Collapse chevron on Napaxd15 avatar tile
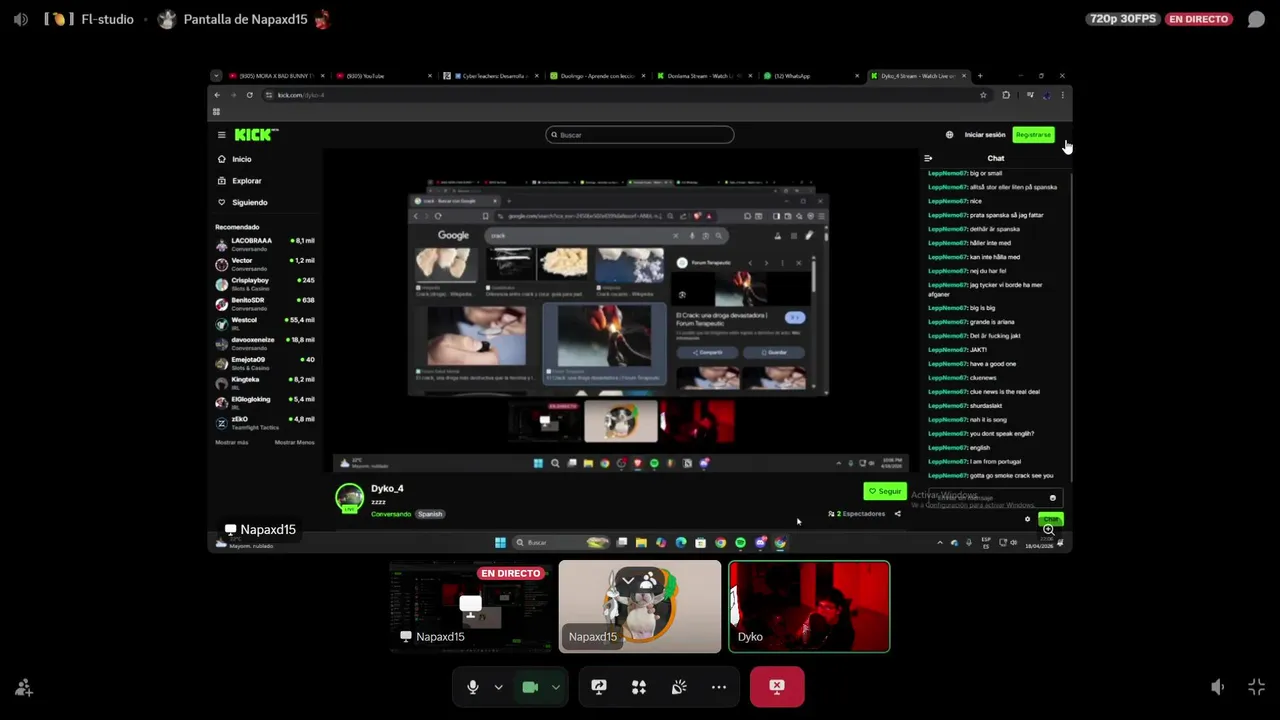 [x=628, y=580]
